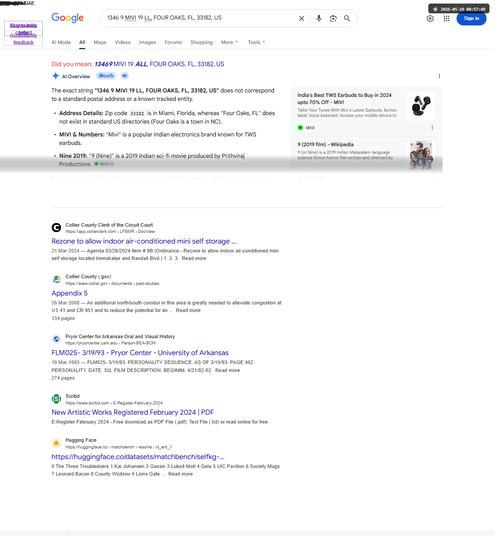Image resolution: width=500 pixels, height=536 pixels.
Task: Click the Collier County Clerk favicon
Action: [x=56, y=227]
